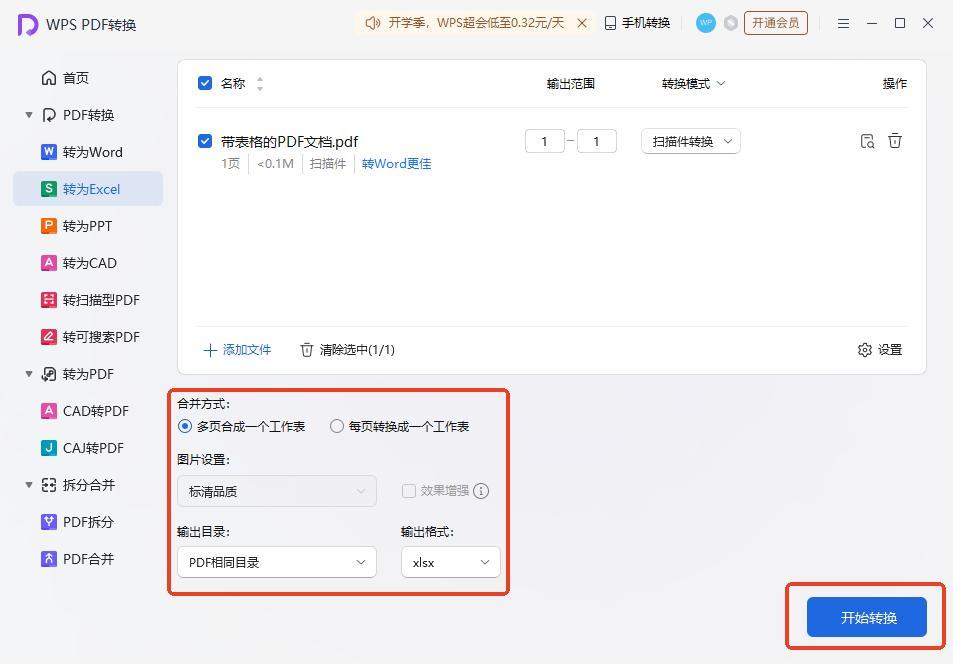Click the preview file icon in the file row
Viewport: 953px width, 664px height.
867,141
